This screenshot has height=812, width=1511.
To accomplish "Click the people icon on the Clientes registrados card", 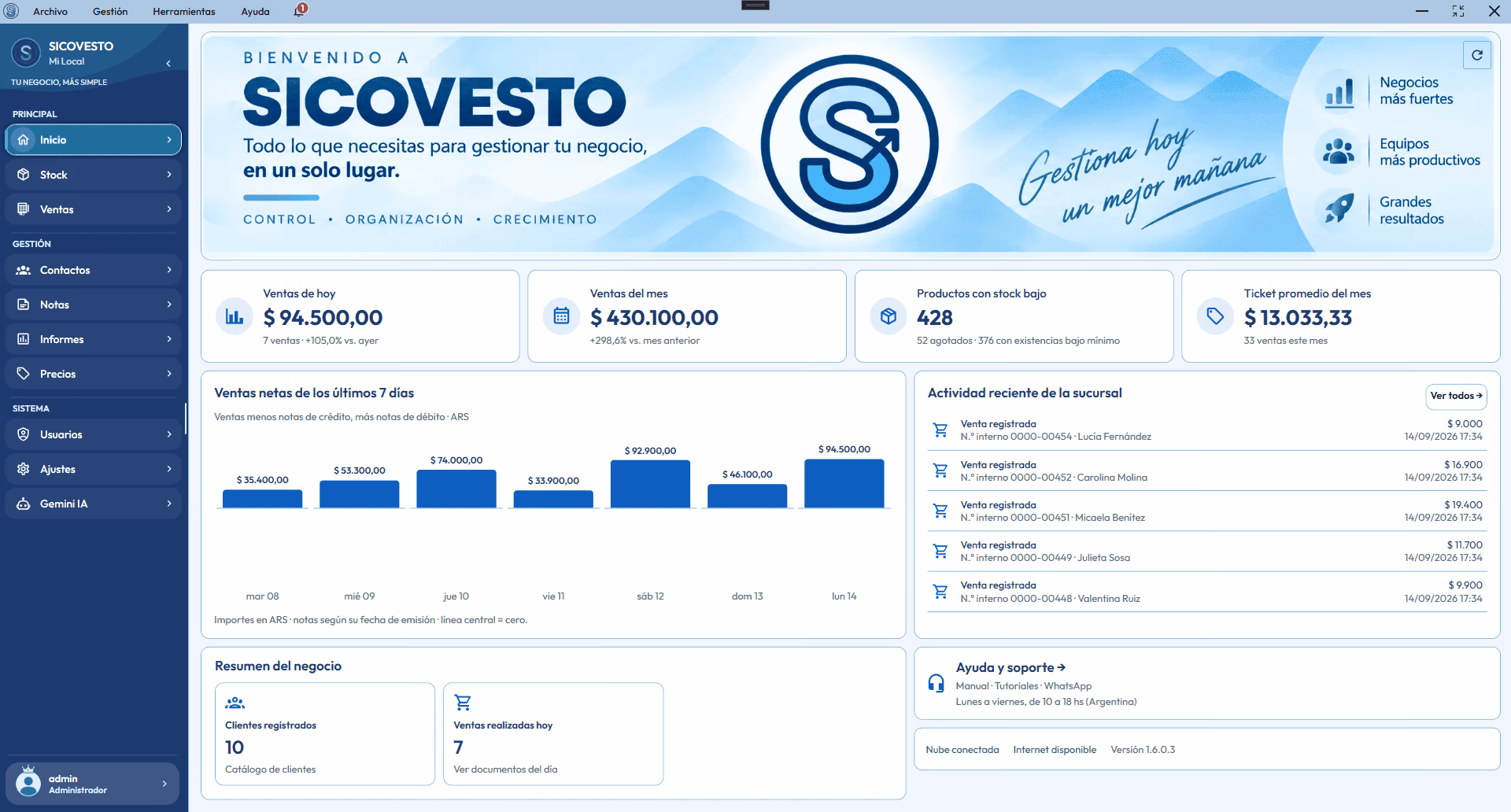I will point(235,703).
